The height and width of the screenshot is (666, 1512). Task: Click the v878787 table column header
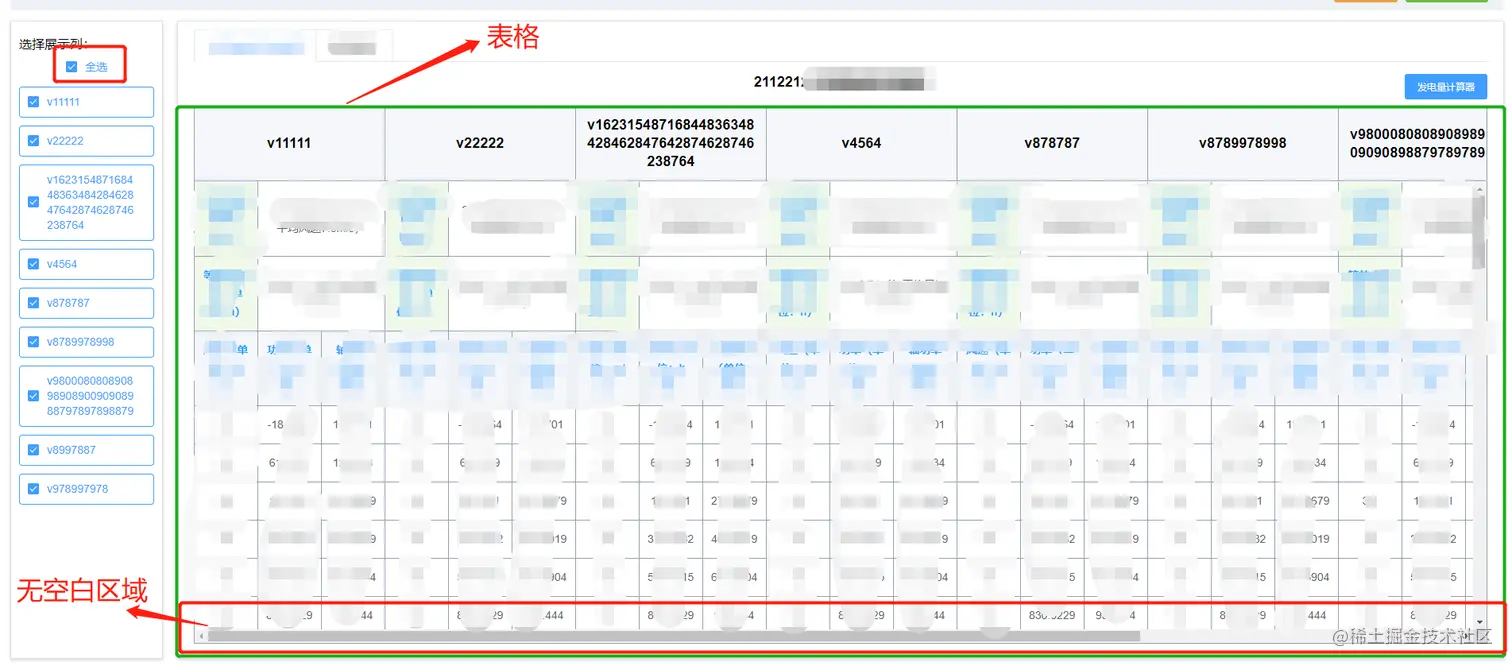tap(1052, 143)
